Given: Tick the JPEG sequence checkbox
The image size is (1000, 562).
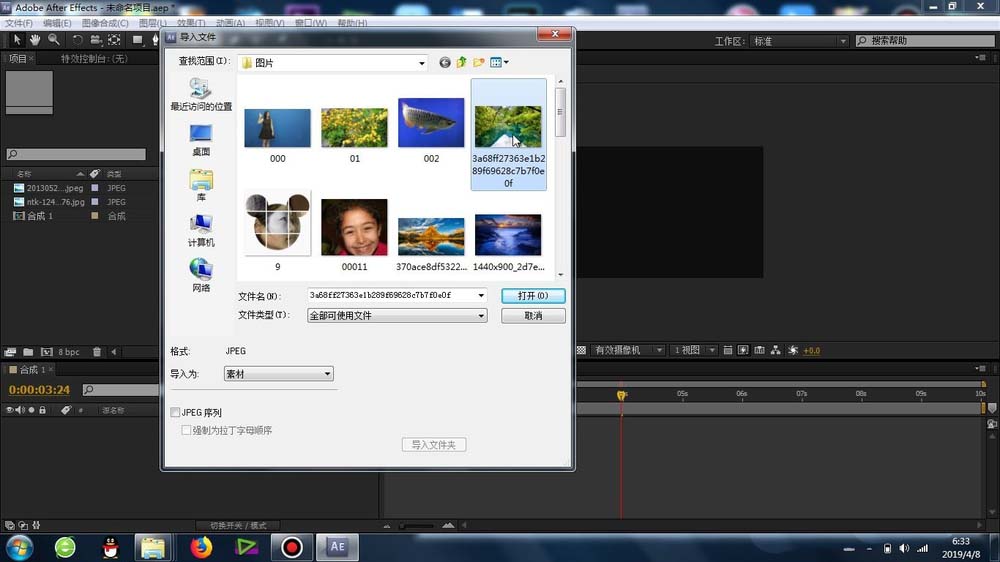Looking at the screenshot, I should pos(175,413).
